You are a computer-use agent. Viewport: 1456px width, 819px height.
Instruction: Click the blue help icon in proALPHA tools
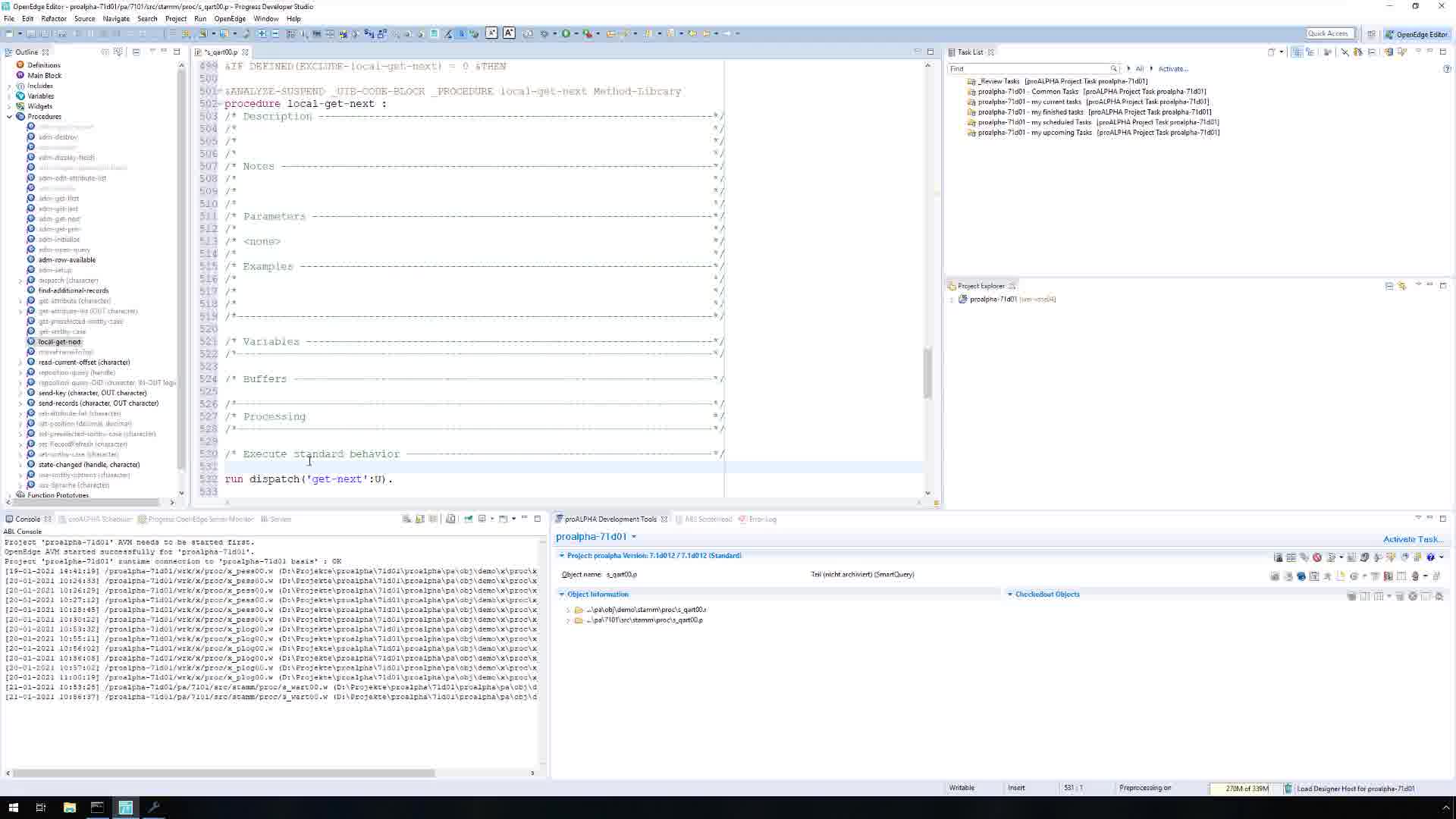1431,557
